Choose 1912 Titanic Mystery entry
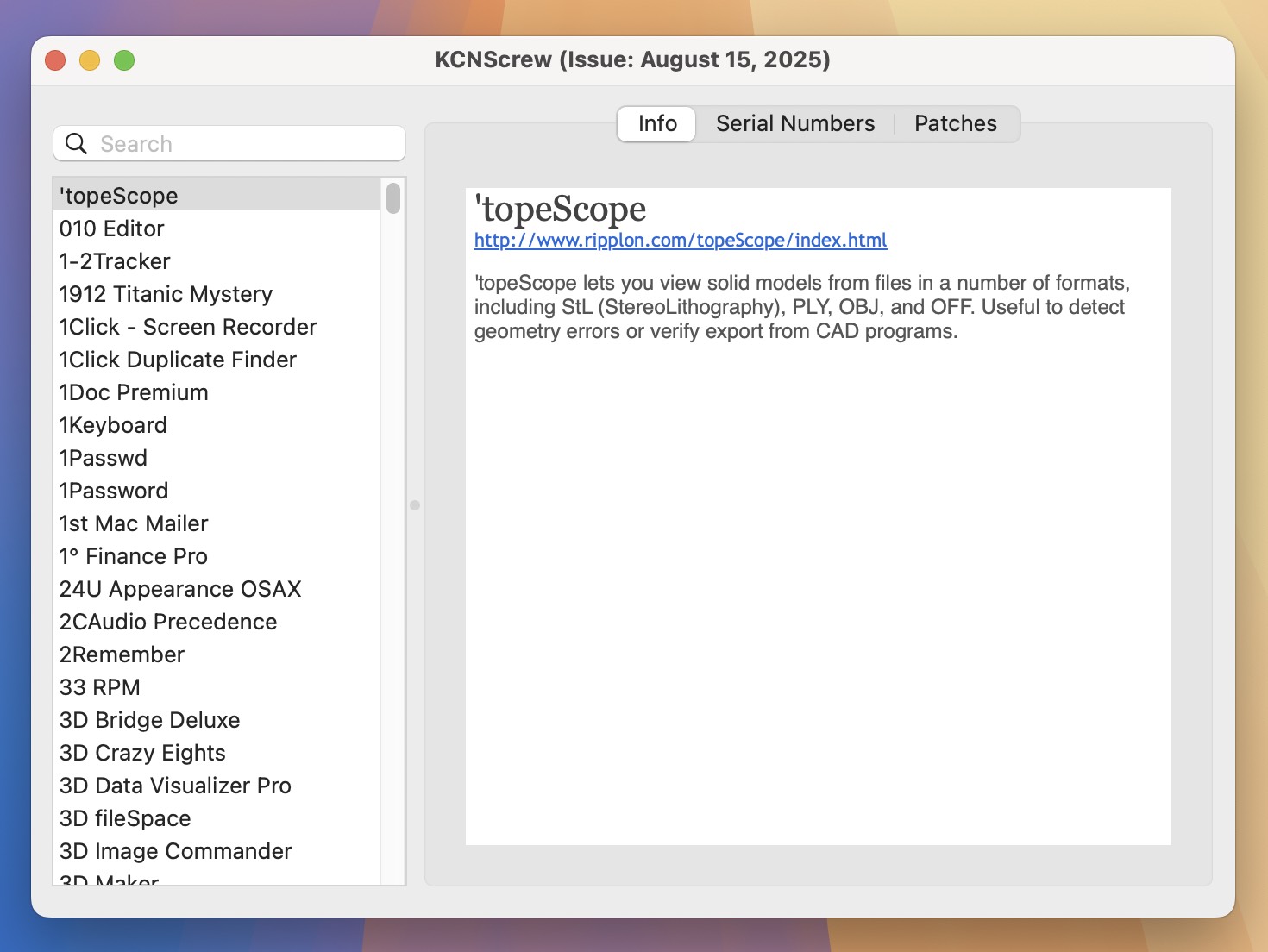This screenshot has width=1268, height=952. pyautogui.click(x=166, y=294)
